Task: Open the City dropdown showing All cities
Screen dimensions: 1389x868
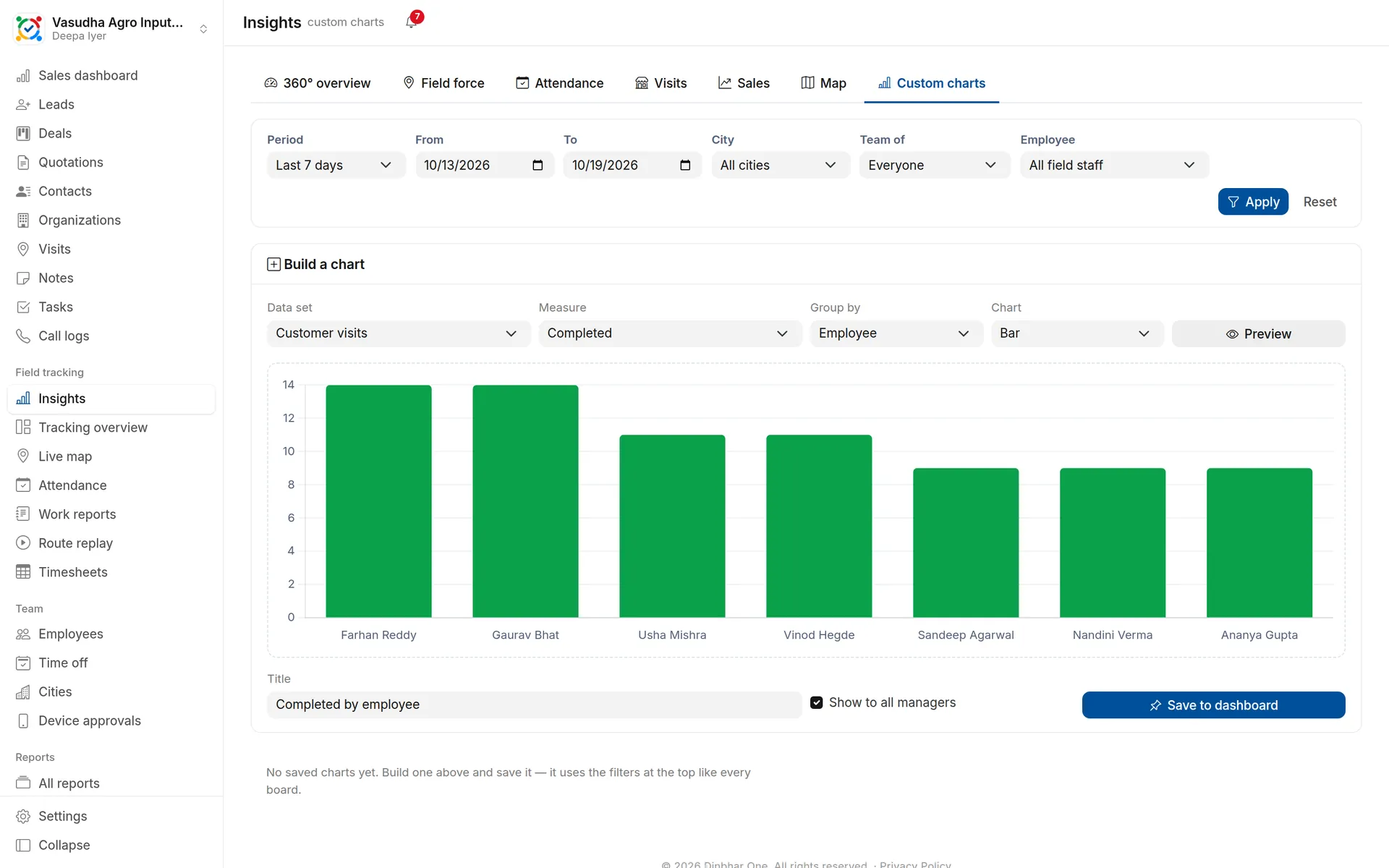Action: pyautogui.click(x=780, y=165)
